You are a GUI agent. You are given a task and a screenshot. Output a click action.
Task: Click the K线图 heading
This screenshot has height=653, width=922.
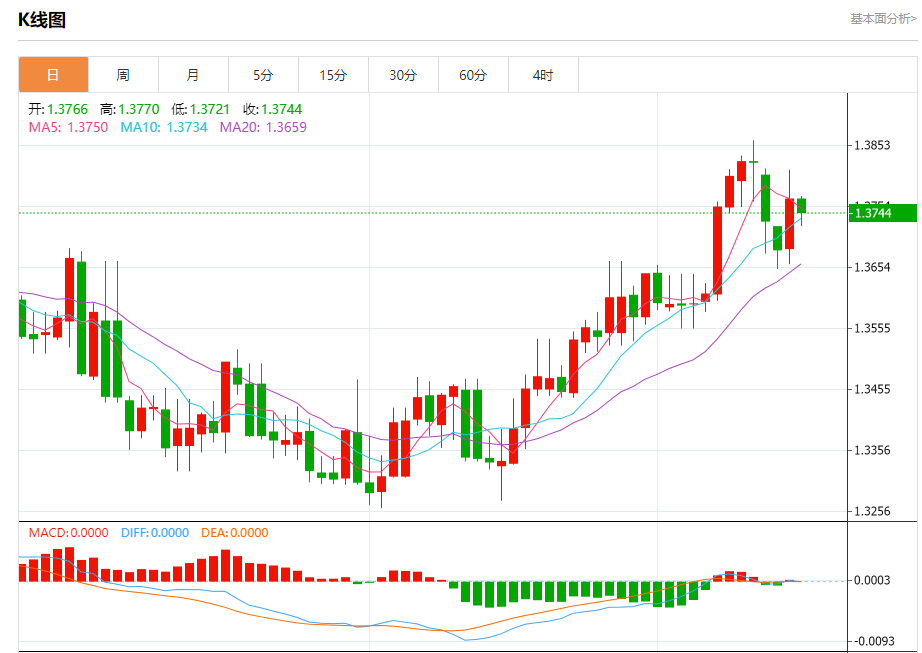[42, 19]
